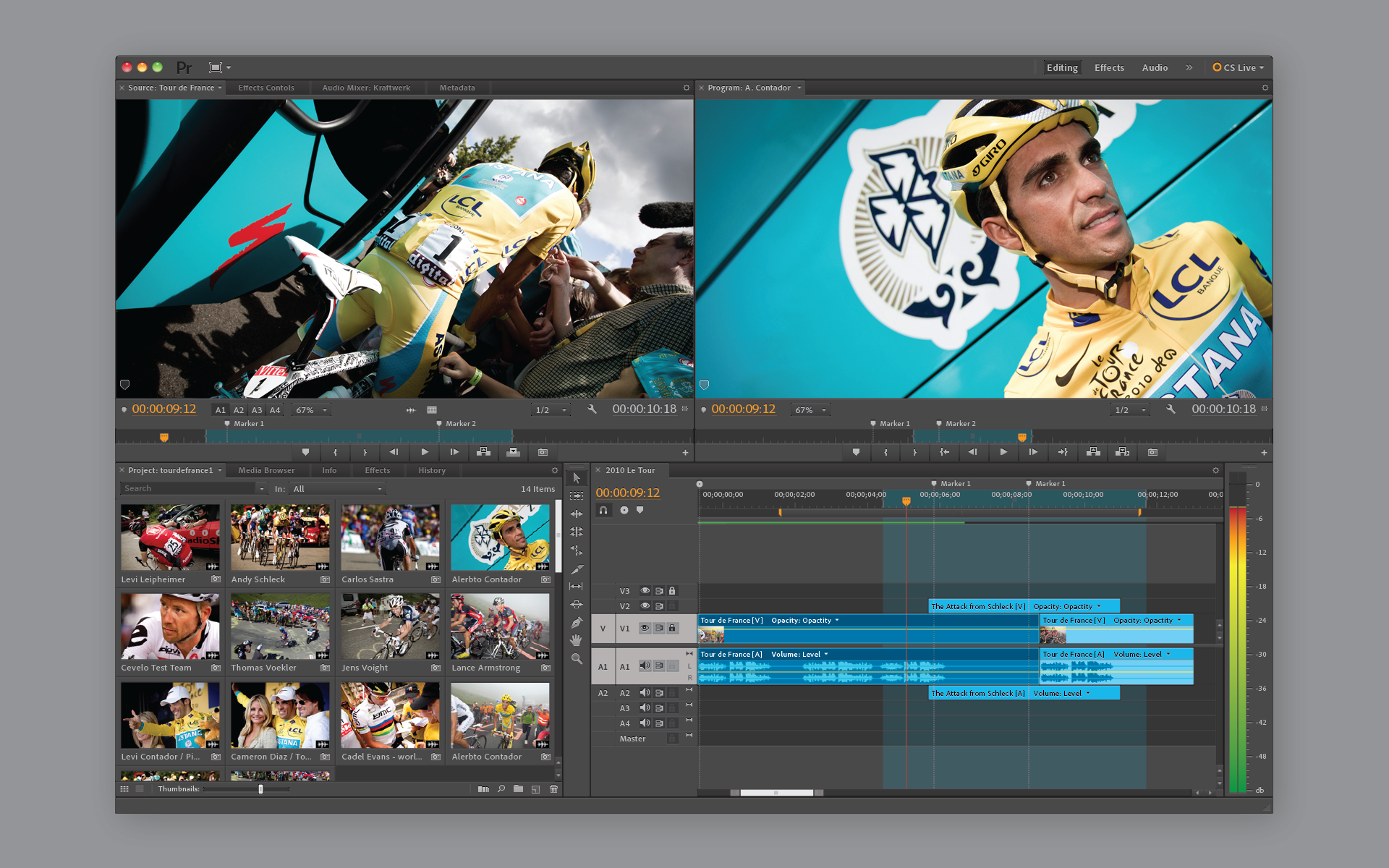Select the Hand tool

(x=577, y=640)
